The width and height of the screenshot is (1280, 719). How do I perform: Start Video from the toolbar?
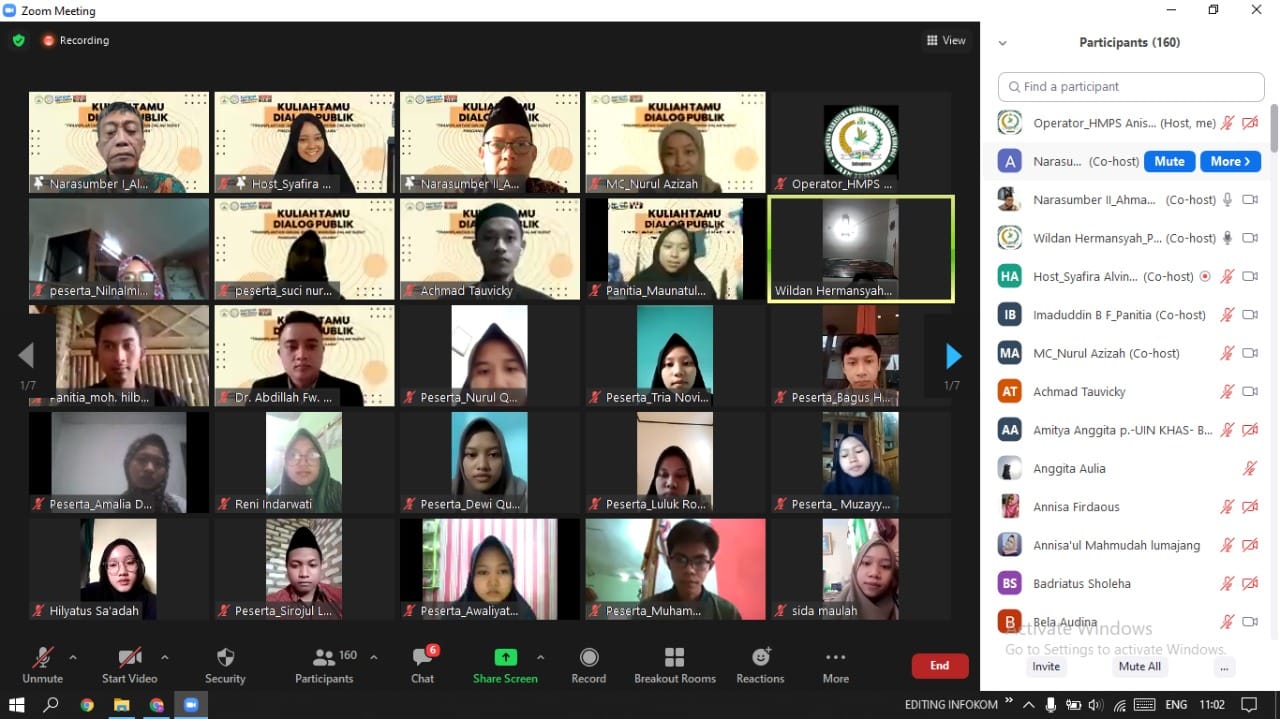pyautogui.click(x=130, y=666)
